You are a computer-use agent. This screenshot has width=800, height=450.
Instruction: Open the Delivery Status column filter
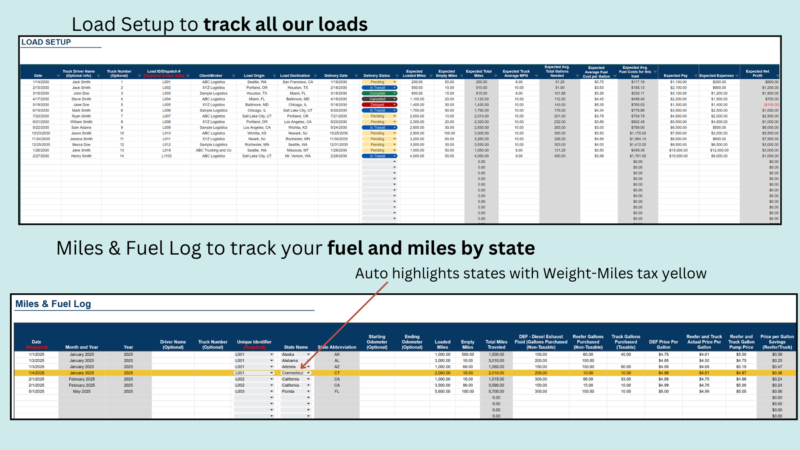pyautogui.click(x=395, y=76)
